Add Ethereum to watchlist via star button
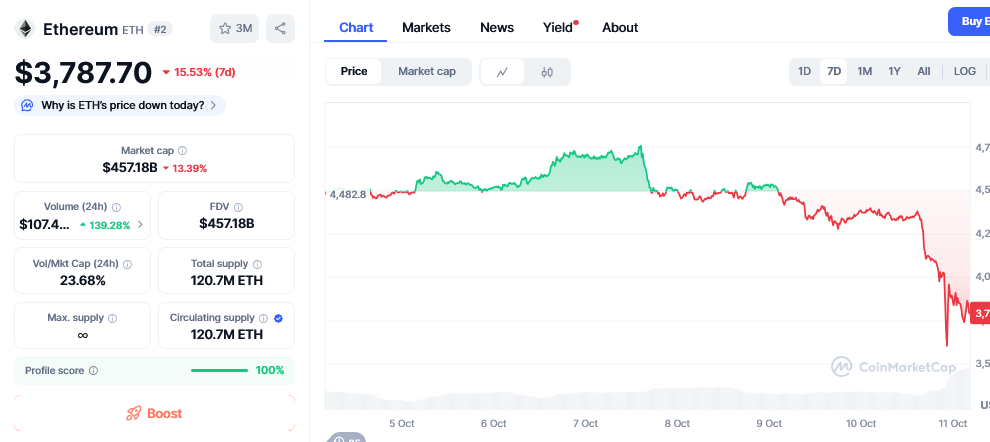This screenshot has height=442, width=990. pos(235,29)
